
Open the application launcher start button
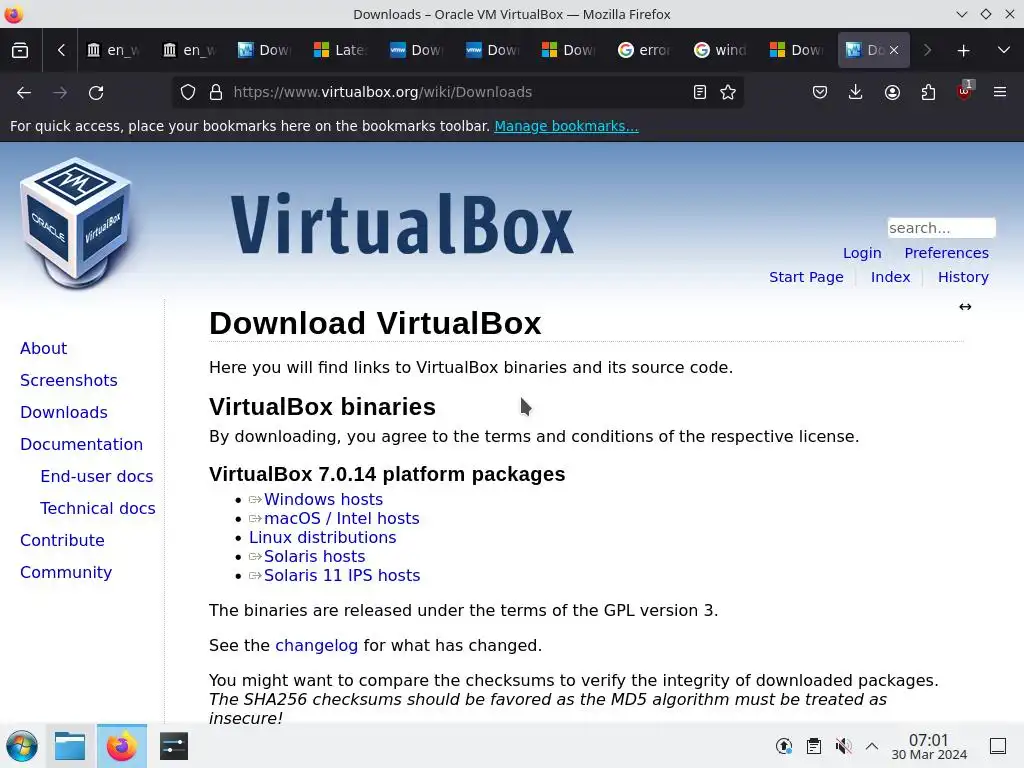22,746
